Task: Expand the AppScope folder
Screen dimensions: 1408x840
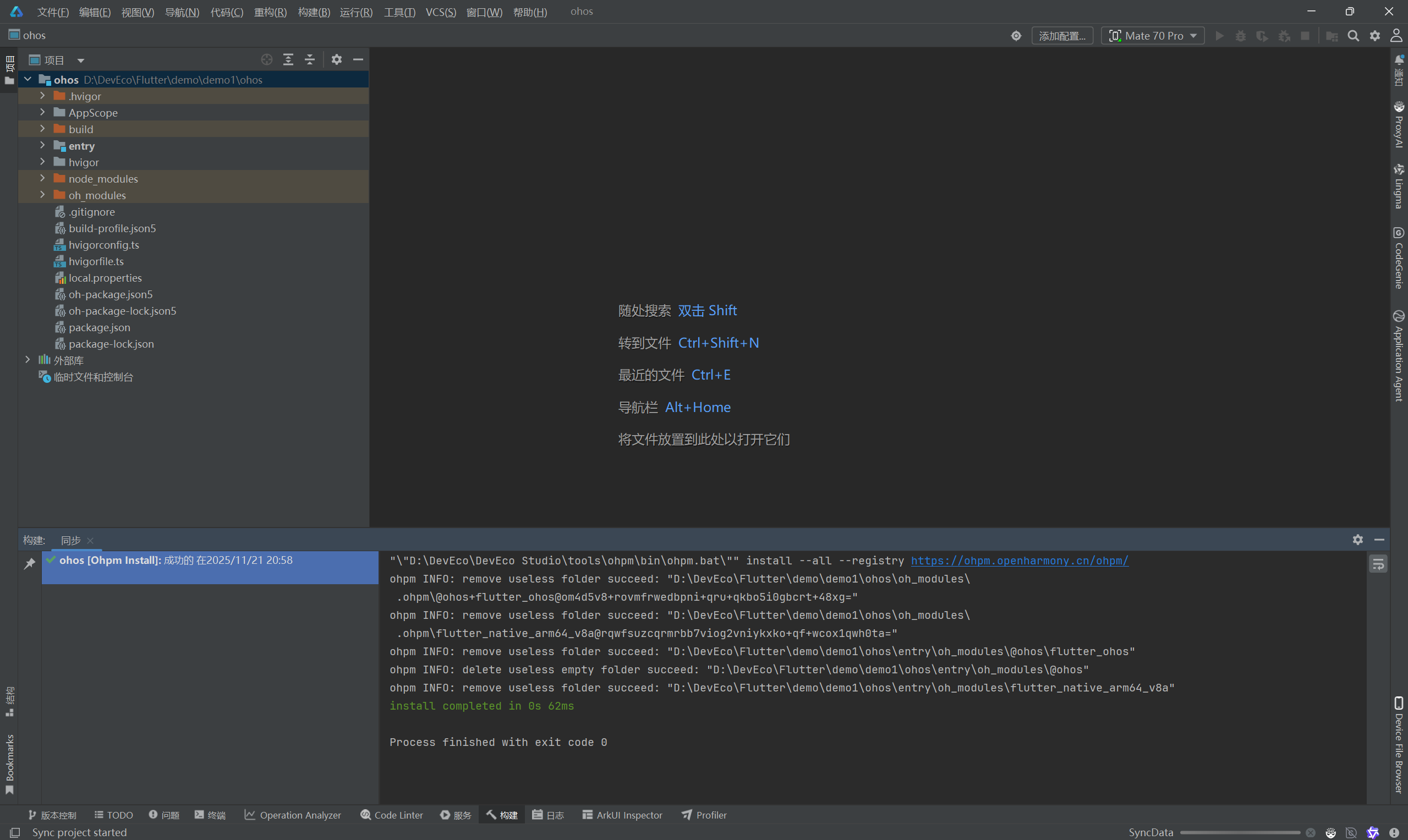Action: coord(42,112)
